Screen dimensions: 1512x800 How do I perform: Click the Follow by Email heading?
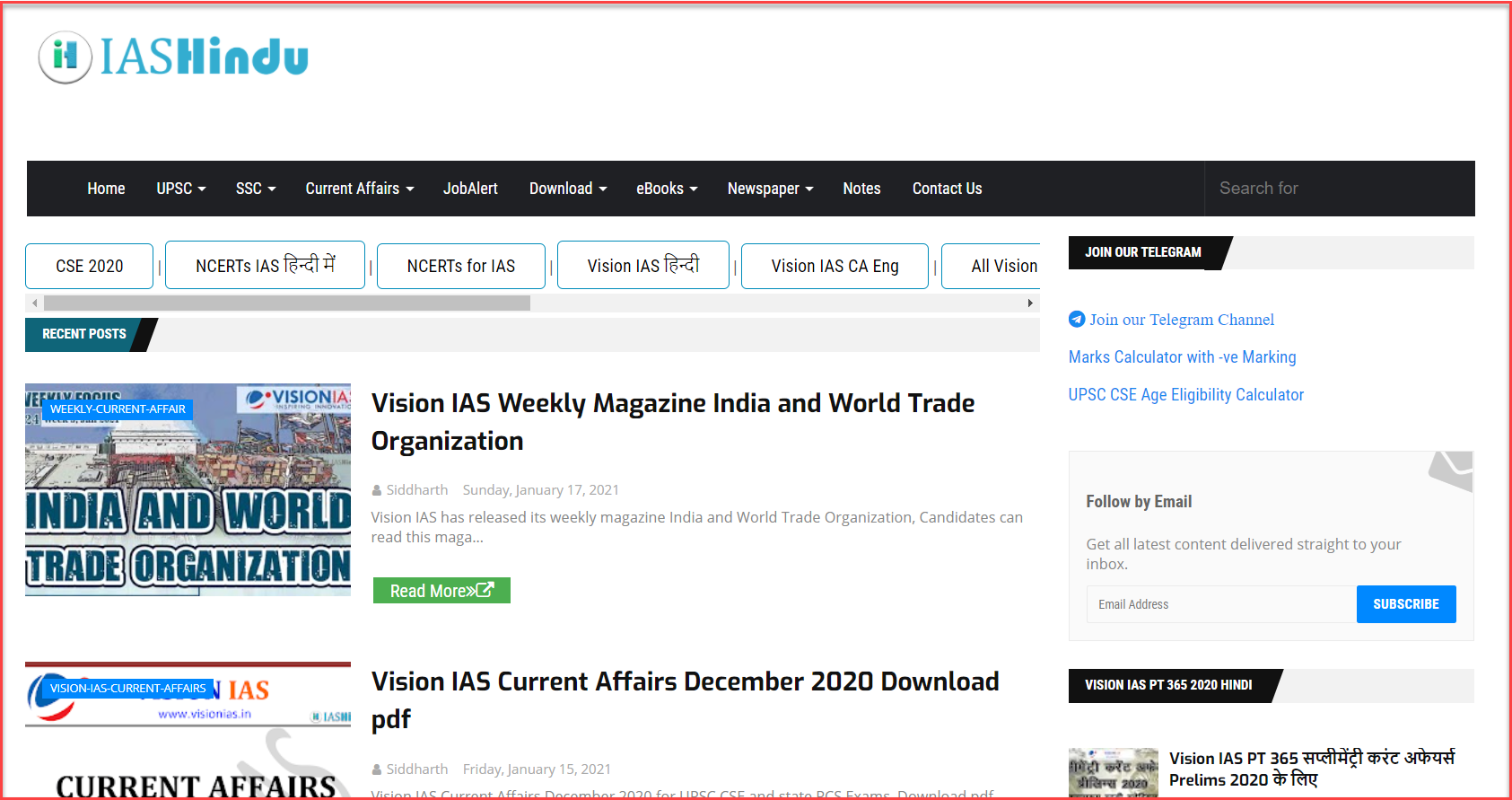[x=1139, y=502]
